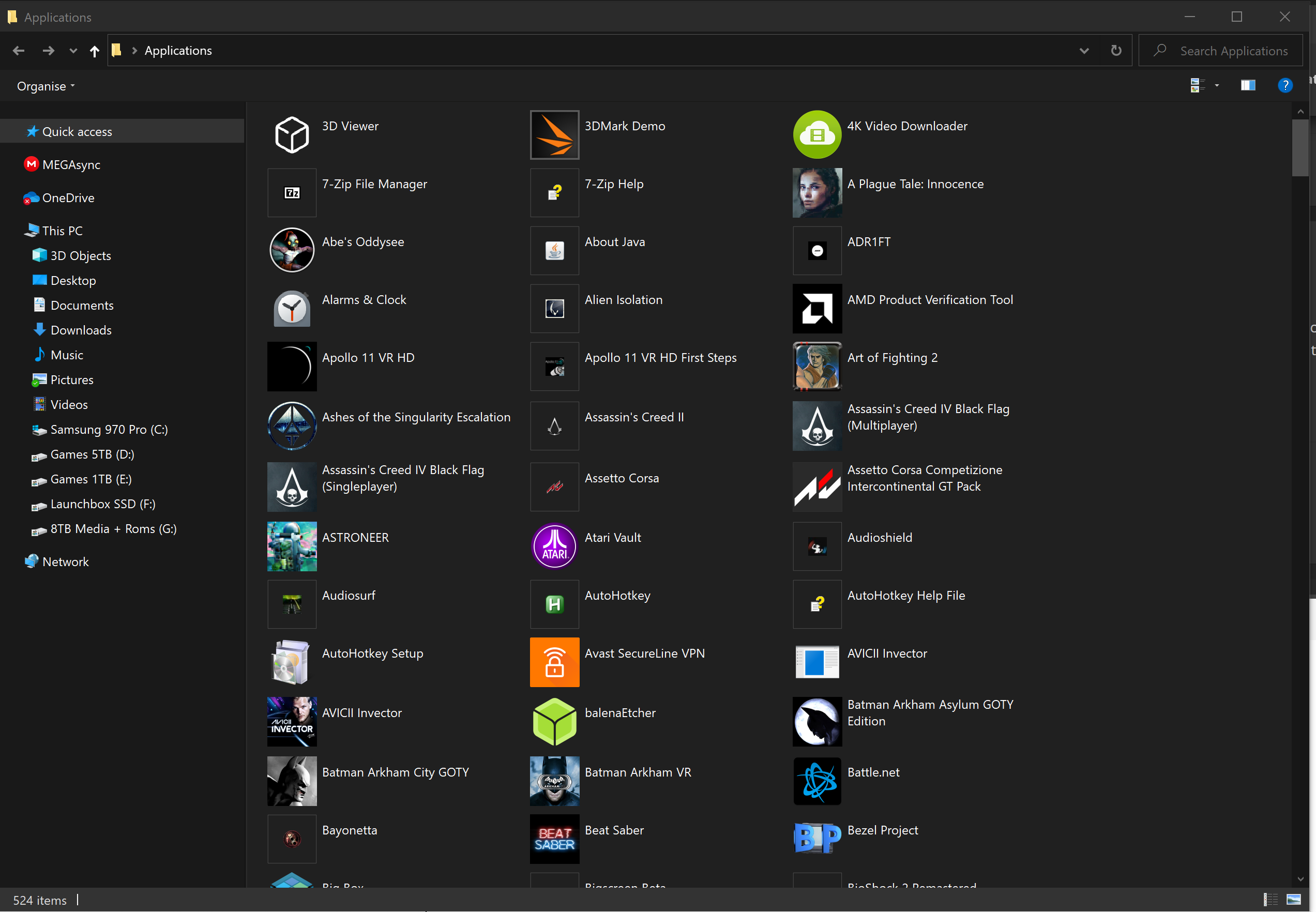Click the Bayonetta icon
This screenshot has height=912, width=1316.
[292, 839]
